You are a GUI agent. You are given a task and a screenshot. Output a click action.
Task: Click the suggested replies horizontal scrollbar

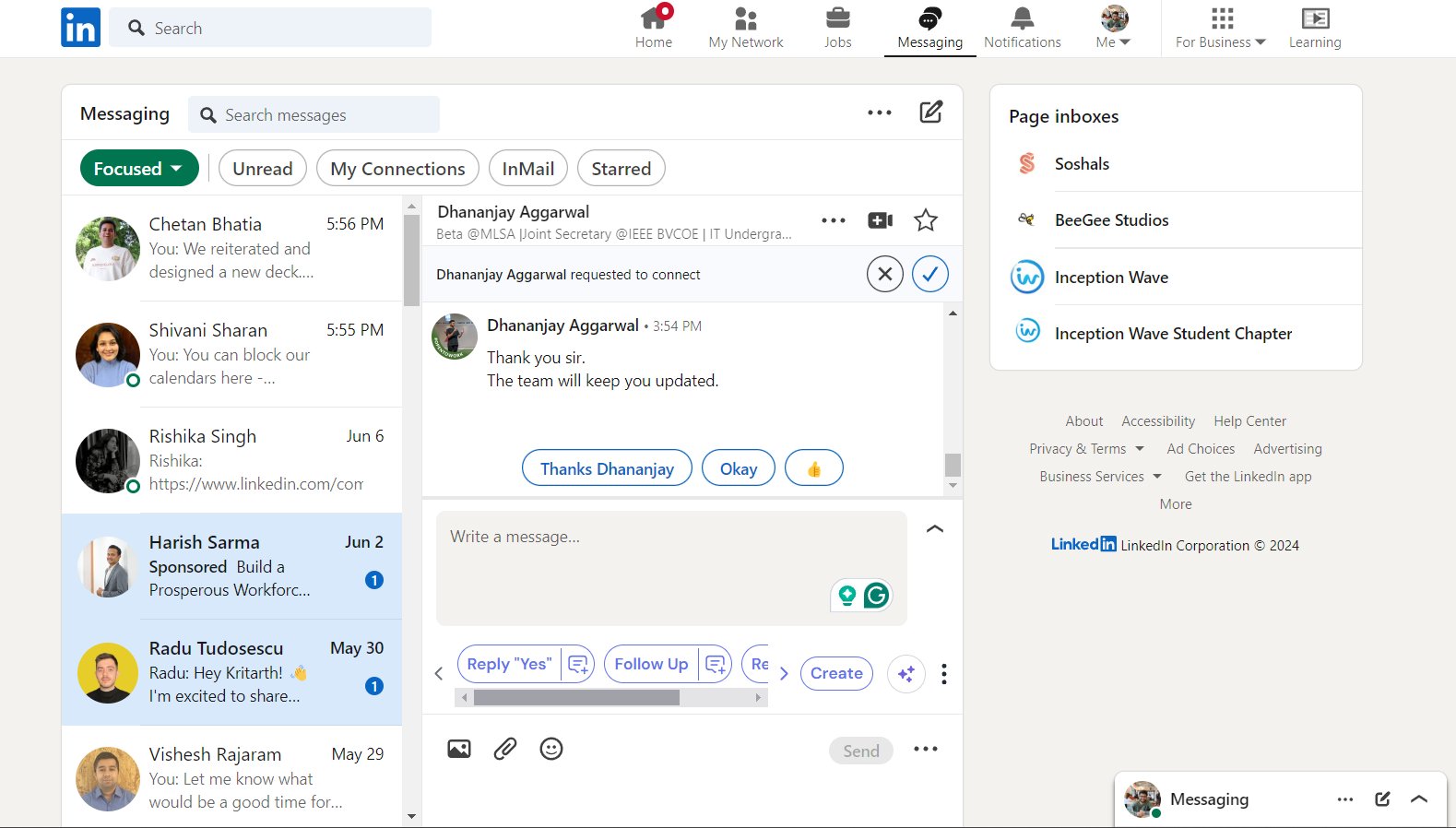coord(576,698)
